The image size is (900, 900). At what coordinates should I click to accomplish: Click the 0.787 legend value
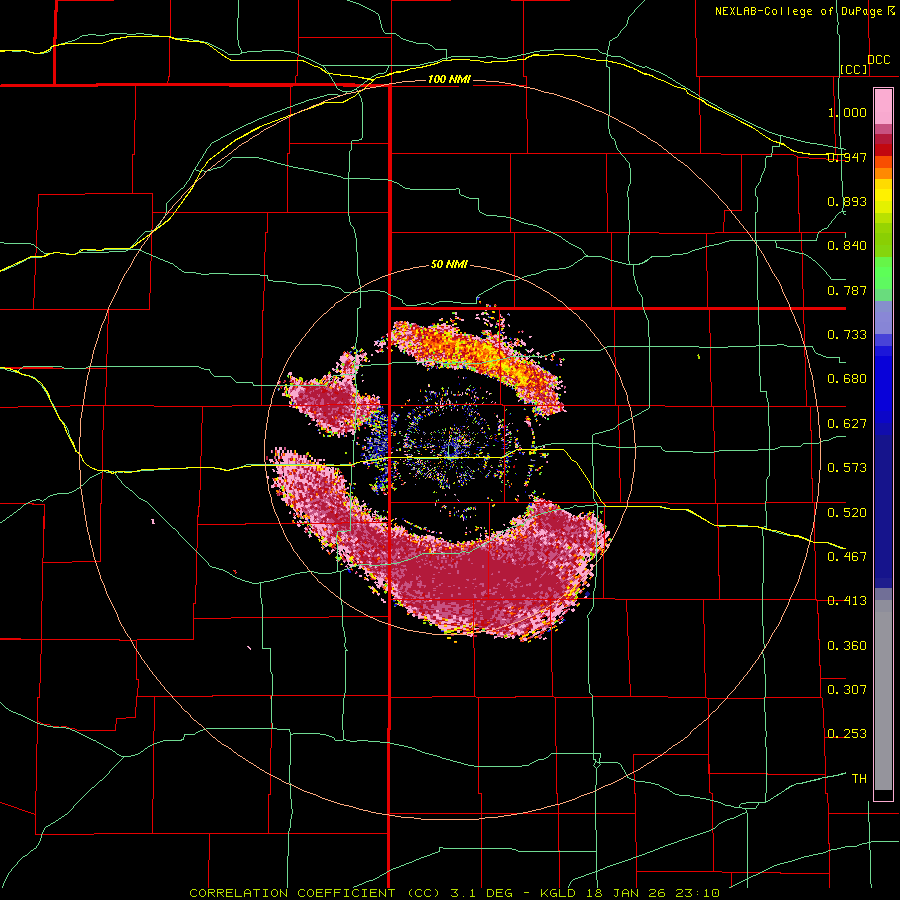tap(847, 290)
